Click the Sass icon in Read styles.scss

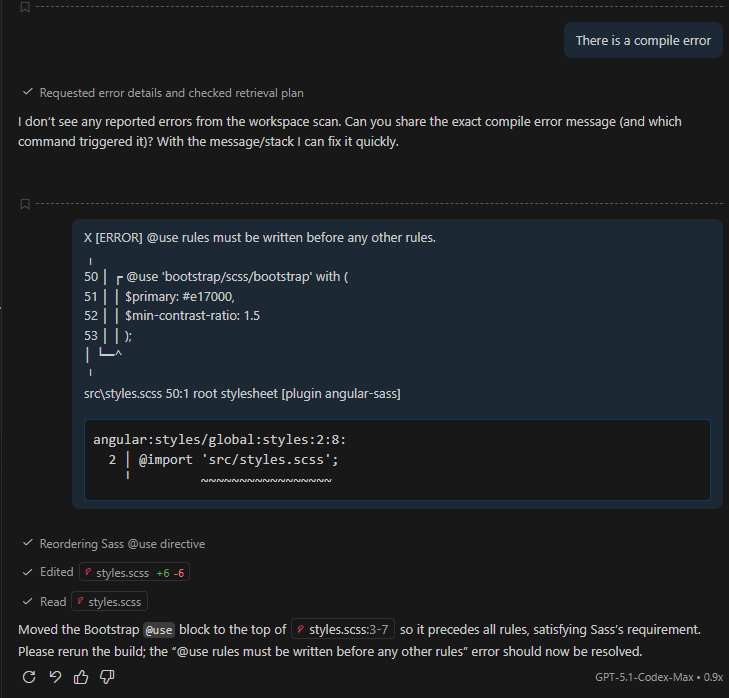click(80, 601)
